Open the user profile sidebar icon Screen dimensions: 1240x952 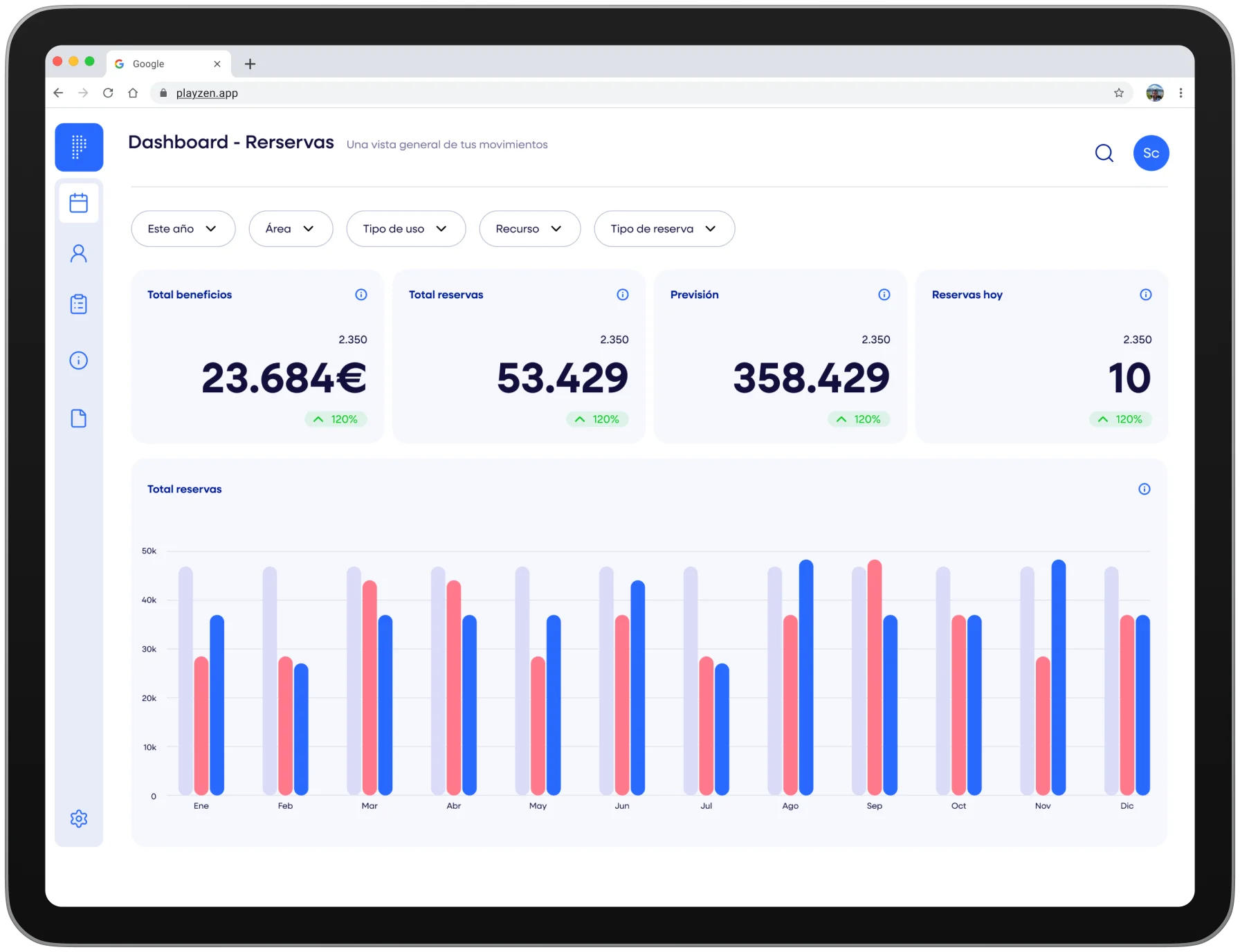point(79,254)
